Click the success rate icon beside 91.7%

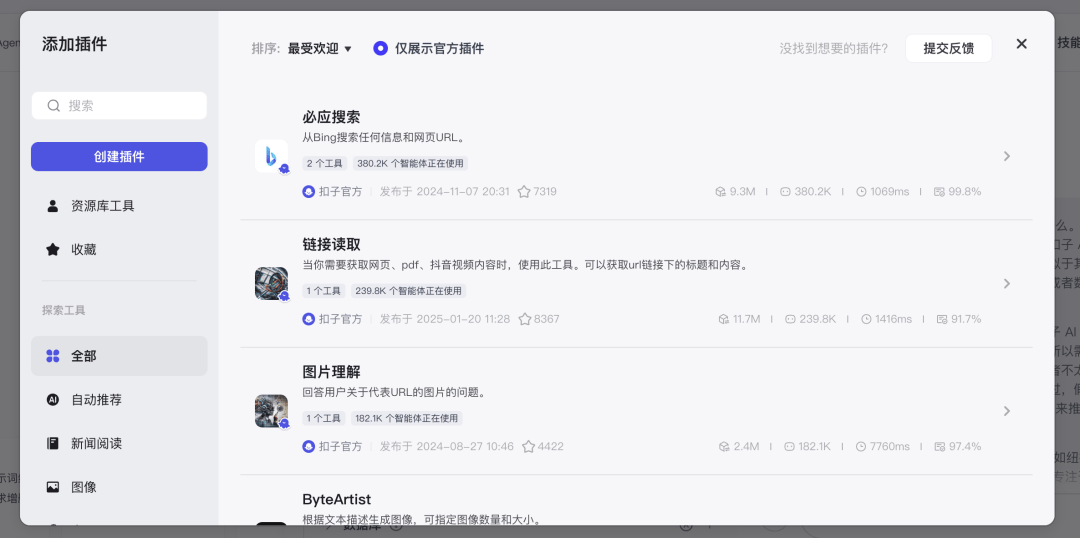tap(942, 319)
